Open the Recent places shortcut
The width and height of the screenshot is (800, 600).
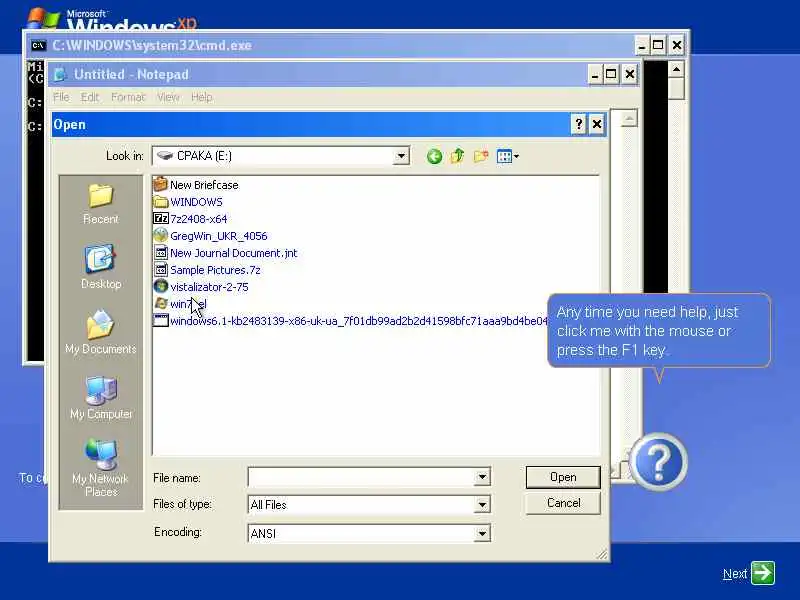click(101, 204)
